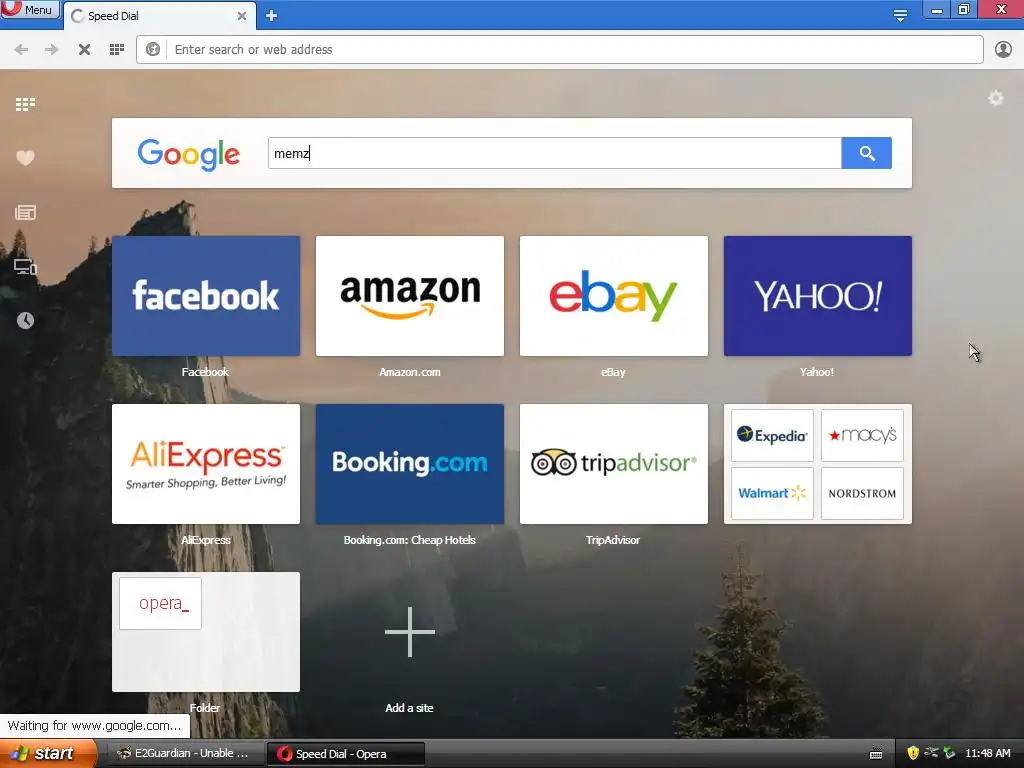Open Macy's in the shopping folder
Screen dimensions: 1024x768
point(862,436)
